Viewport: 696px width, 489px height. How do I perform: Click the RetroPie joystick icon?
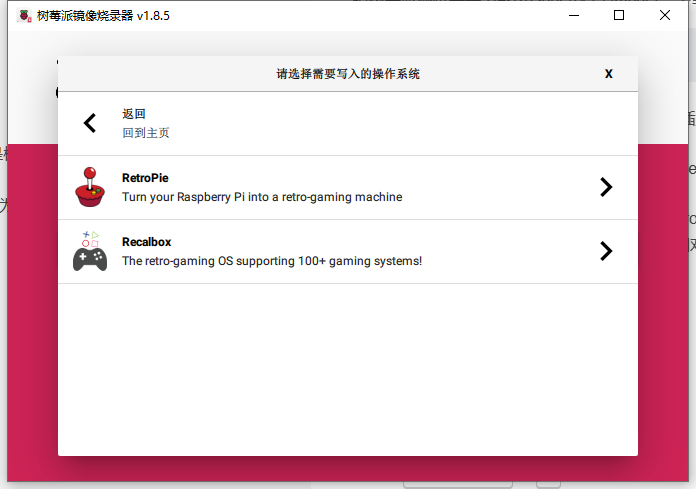click(90, 187)
